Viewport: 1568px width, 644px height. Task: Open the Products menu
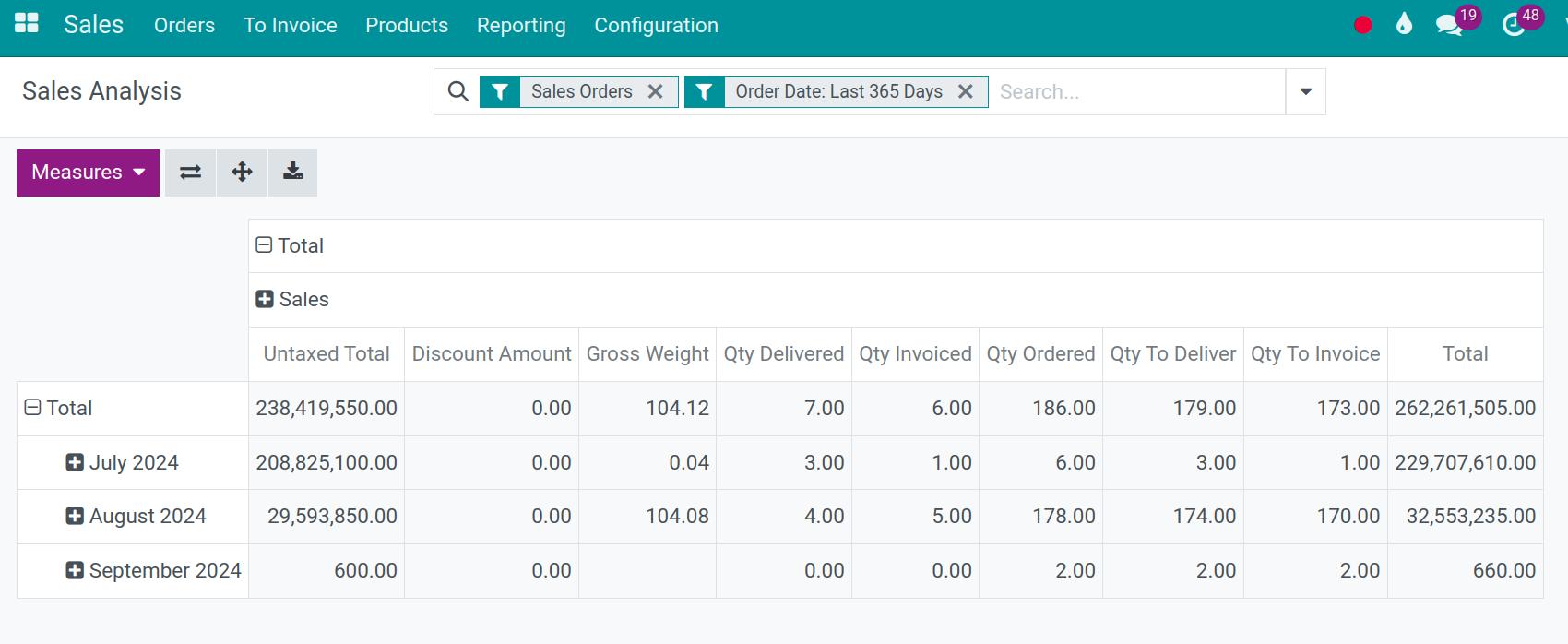[x=407, y=25]
